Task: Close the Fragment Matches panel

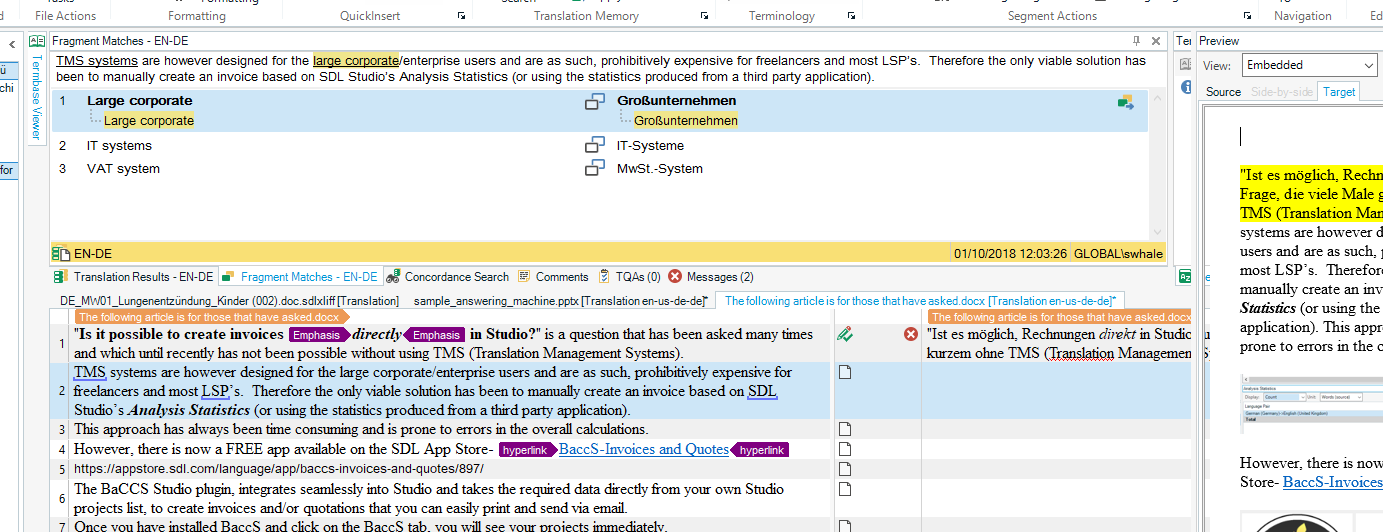Action: [1156, 41]
